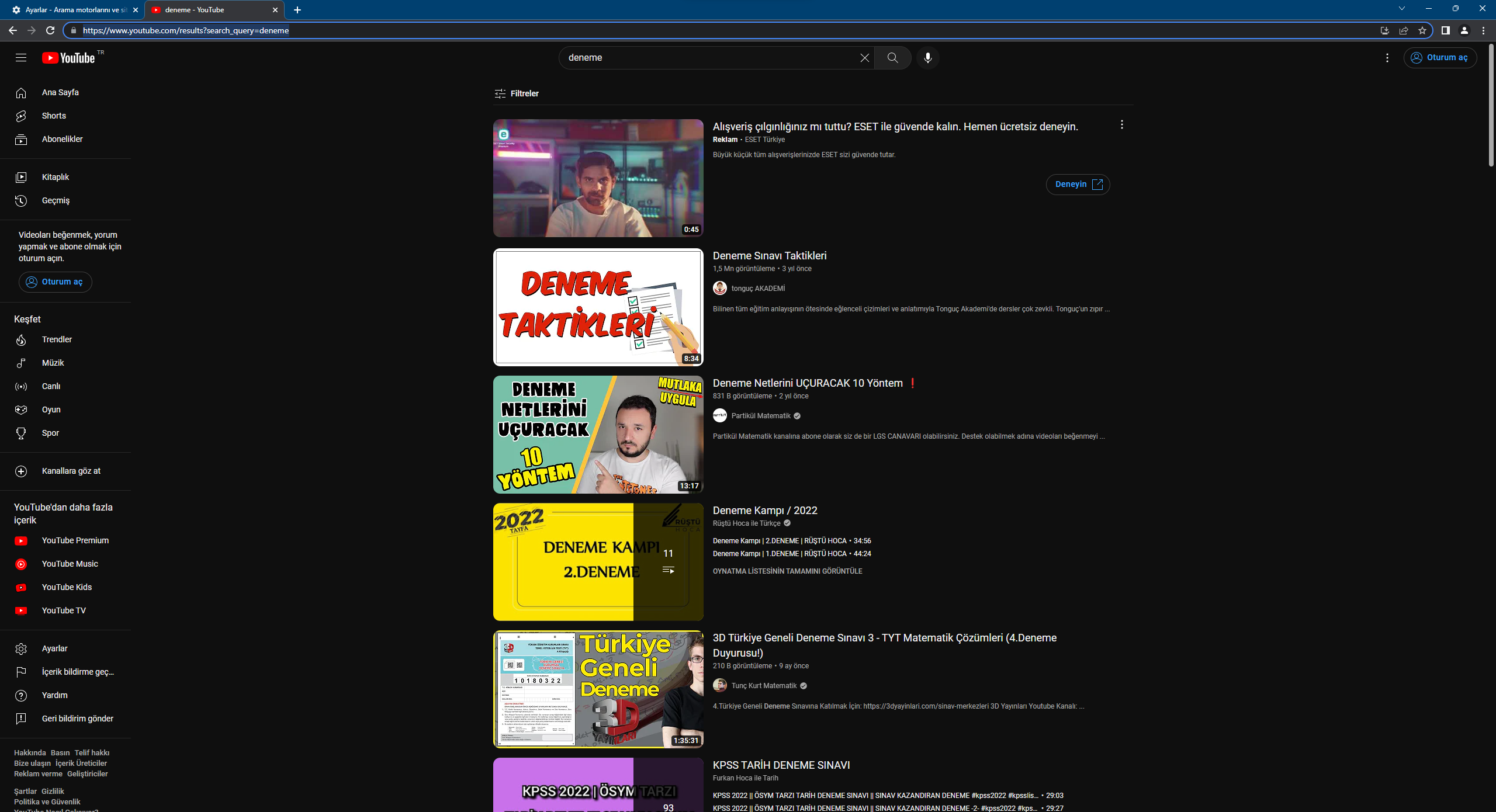
Task: Go back to the previous page
Action: 13,30
